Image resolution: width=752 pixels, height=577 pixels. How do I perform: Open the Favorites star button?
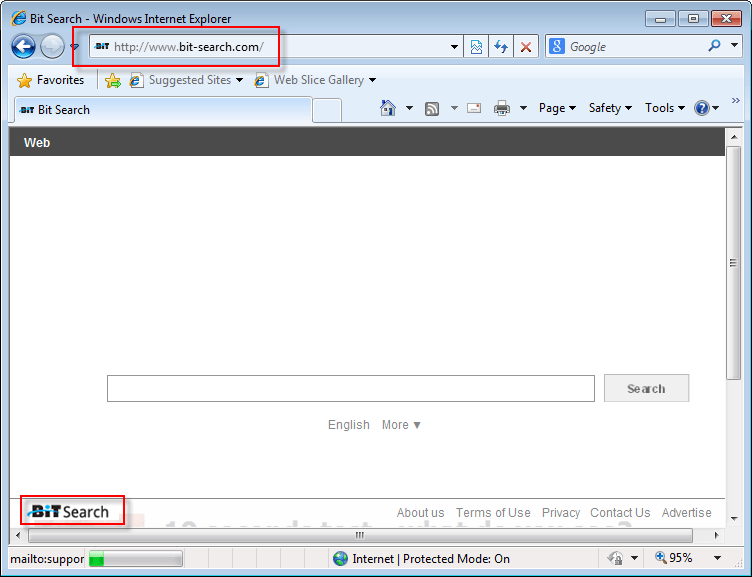[50, 80]
